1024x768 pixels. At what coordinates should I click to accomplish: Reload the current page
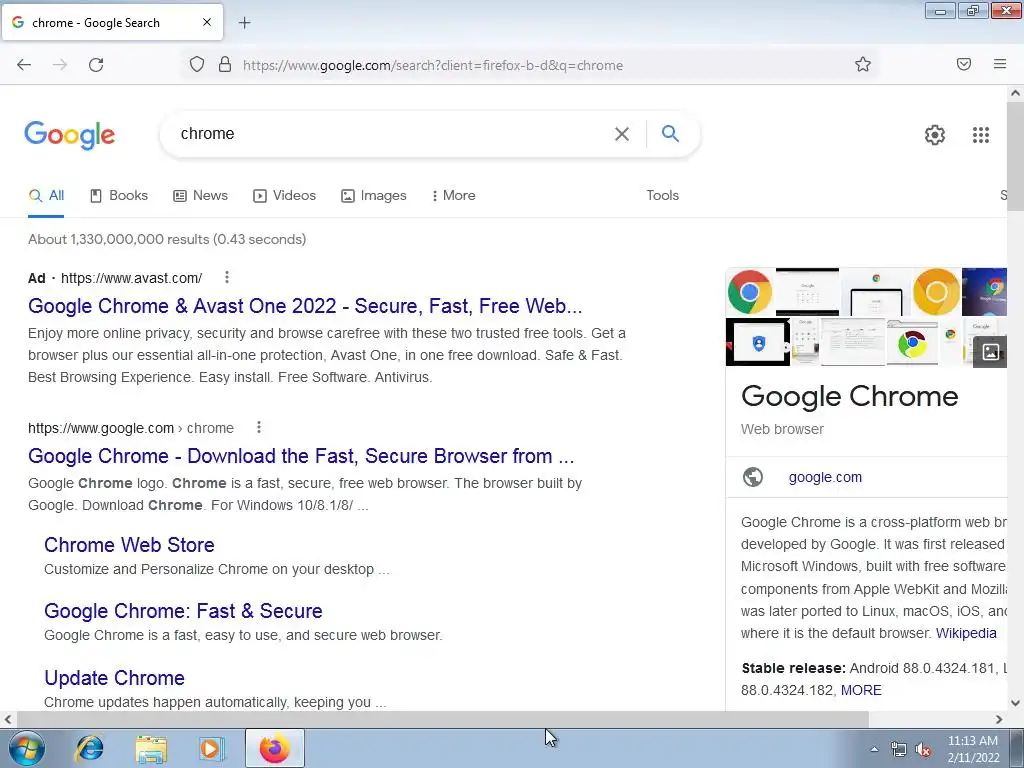point(96,65)
